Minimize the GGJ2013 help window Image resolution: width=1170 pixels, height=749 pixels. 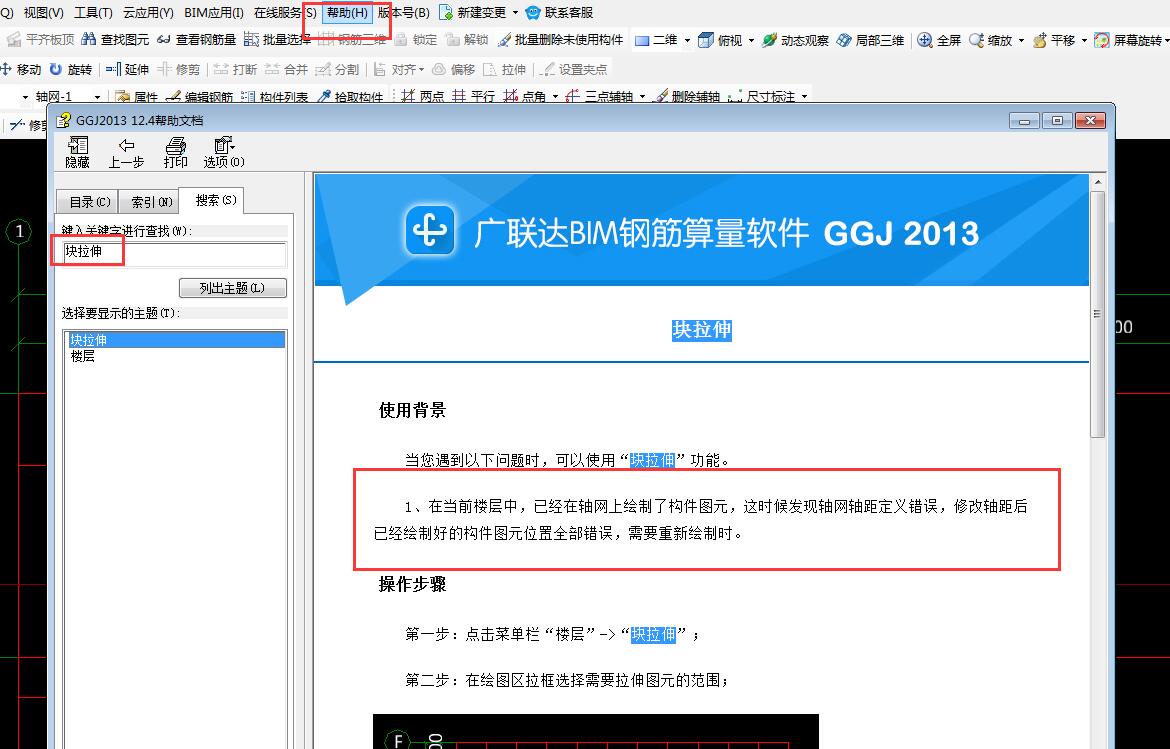[1024, 121]
